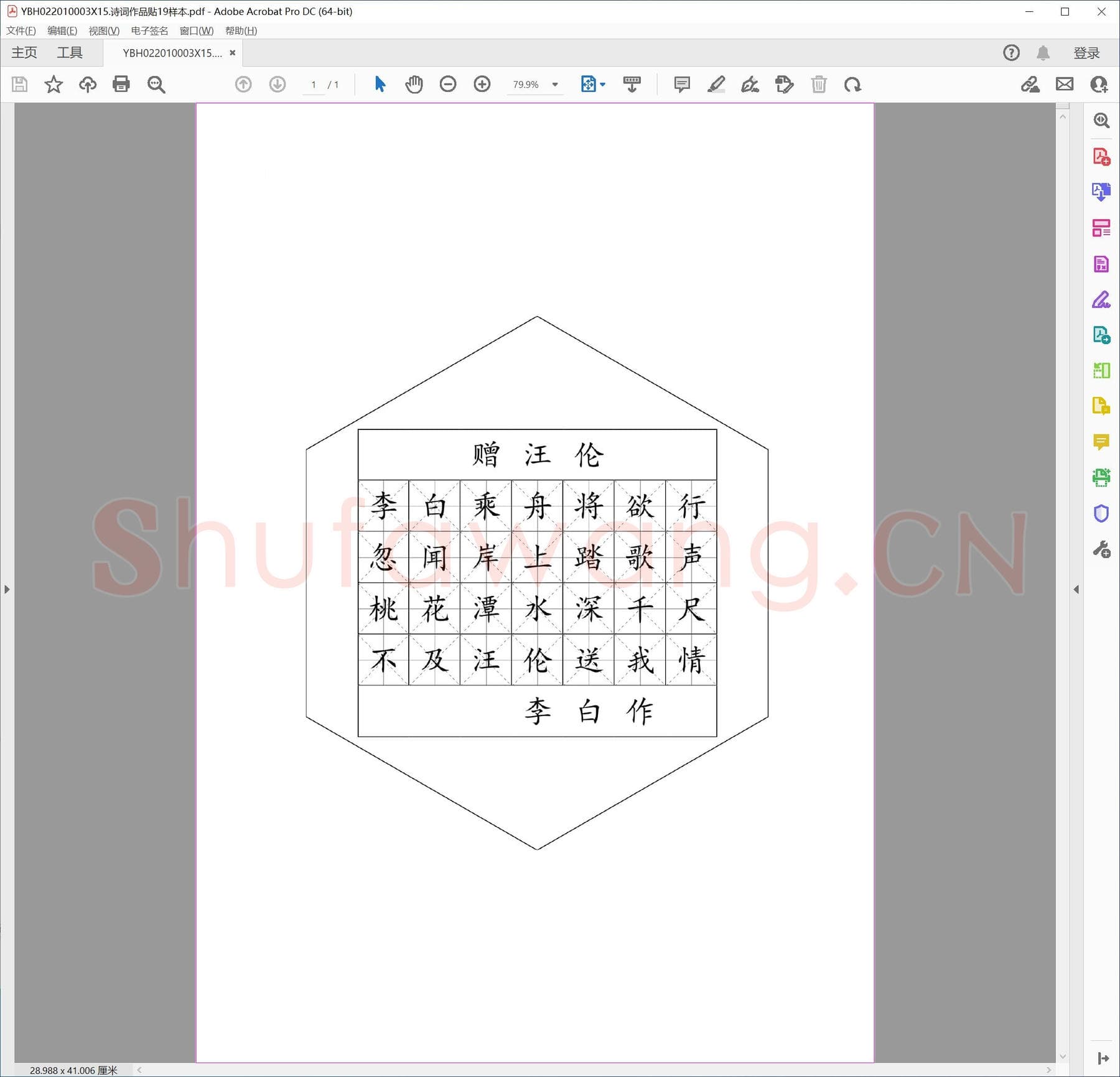Upload the file to cloud storage
Viewport: 1120px width, 1077px height.
(x=88, y=84)
